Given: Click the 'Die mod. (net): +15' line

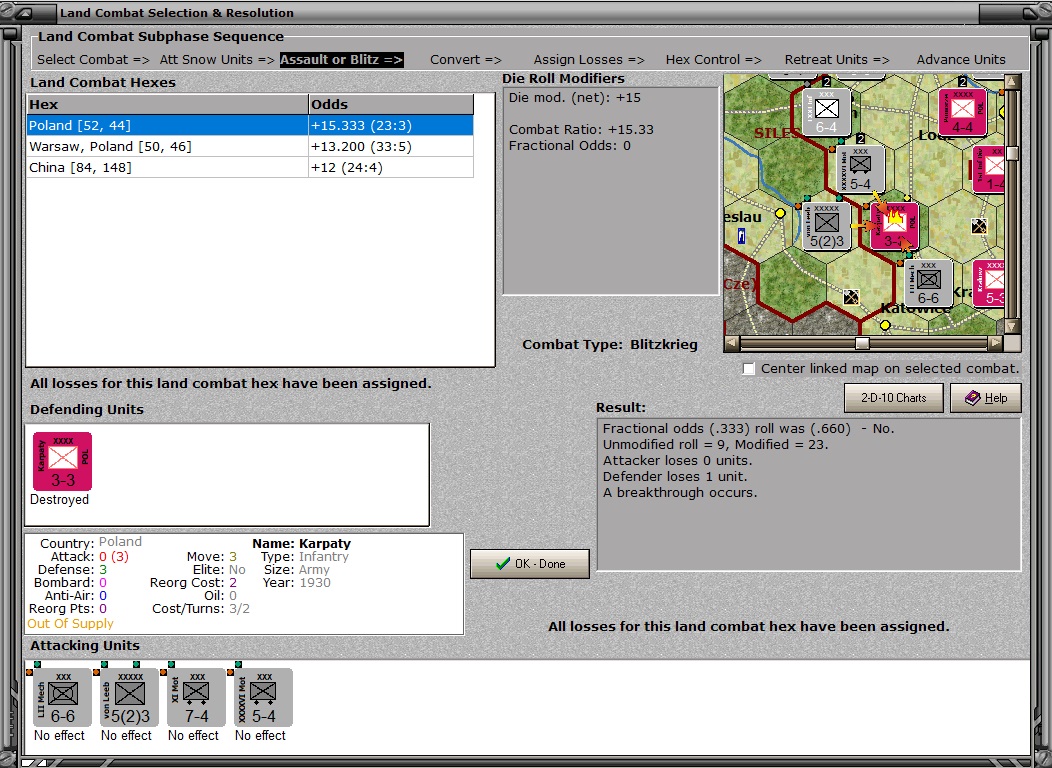Looking at the screenshot, I should [574, 98].
